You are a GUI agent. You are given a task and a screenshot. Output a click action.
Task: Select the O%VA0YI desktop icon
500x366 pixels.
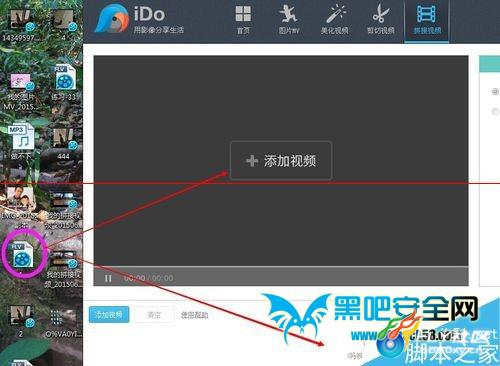63,322
